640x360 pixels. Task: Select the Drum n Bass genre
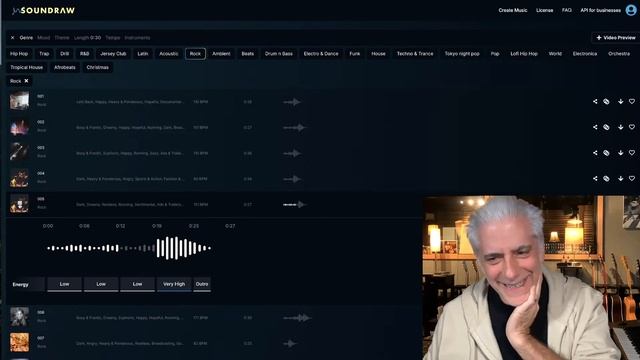278,53
